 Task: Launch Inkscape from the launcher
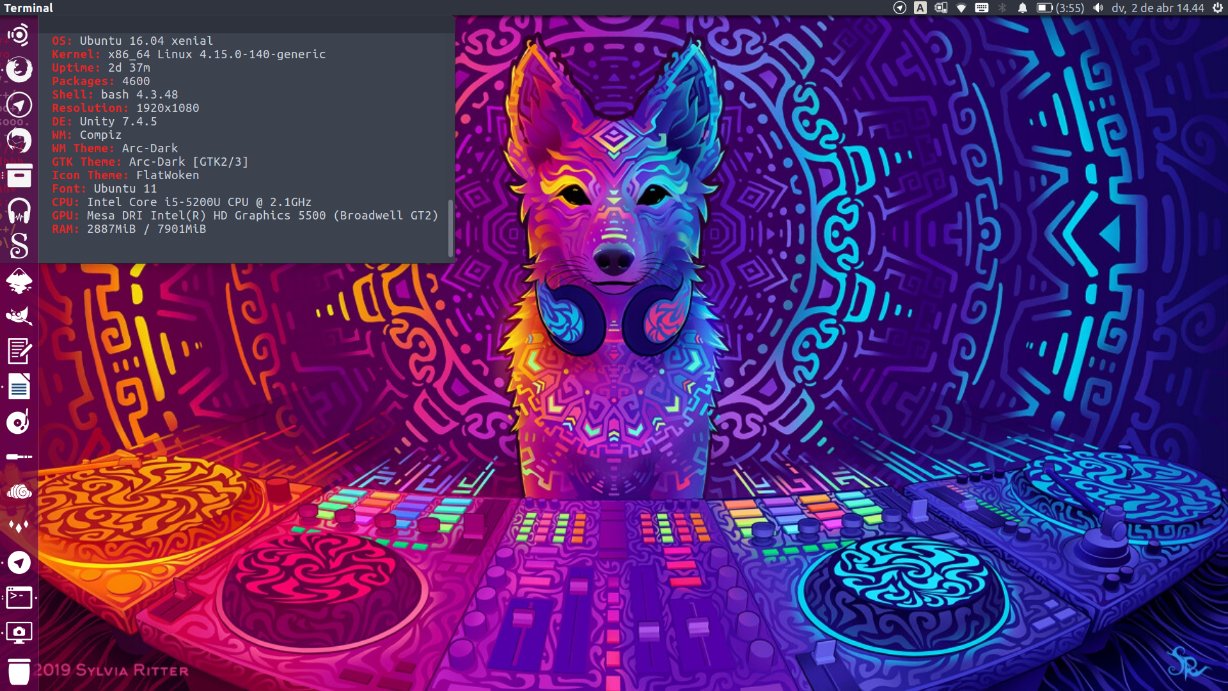[x=18, y=281]
